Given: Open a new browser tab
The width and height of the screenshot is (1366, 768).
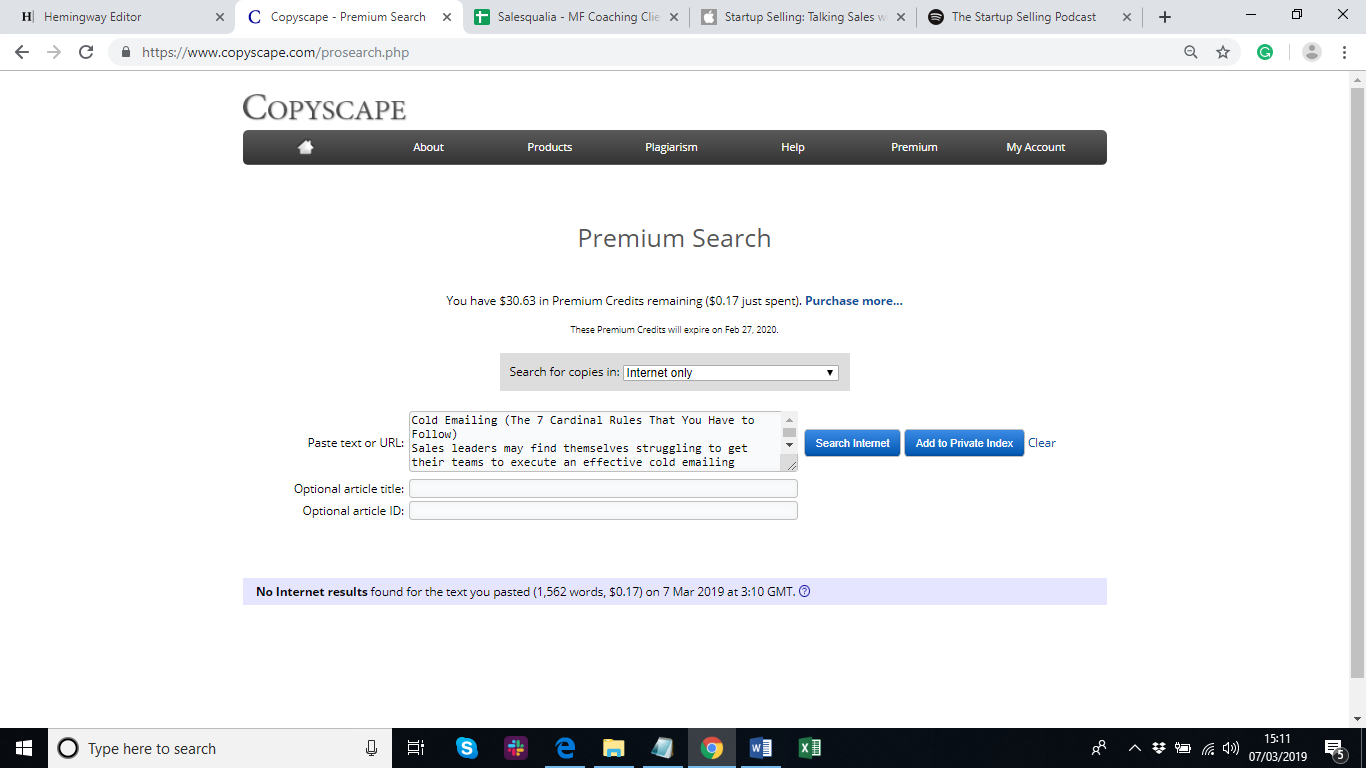Looking at the screenshot, I should click(1164, 17).
